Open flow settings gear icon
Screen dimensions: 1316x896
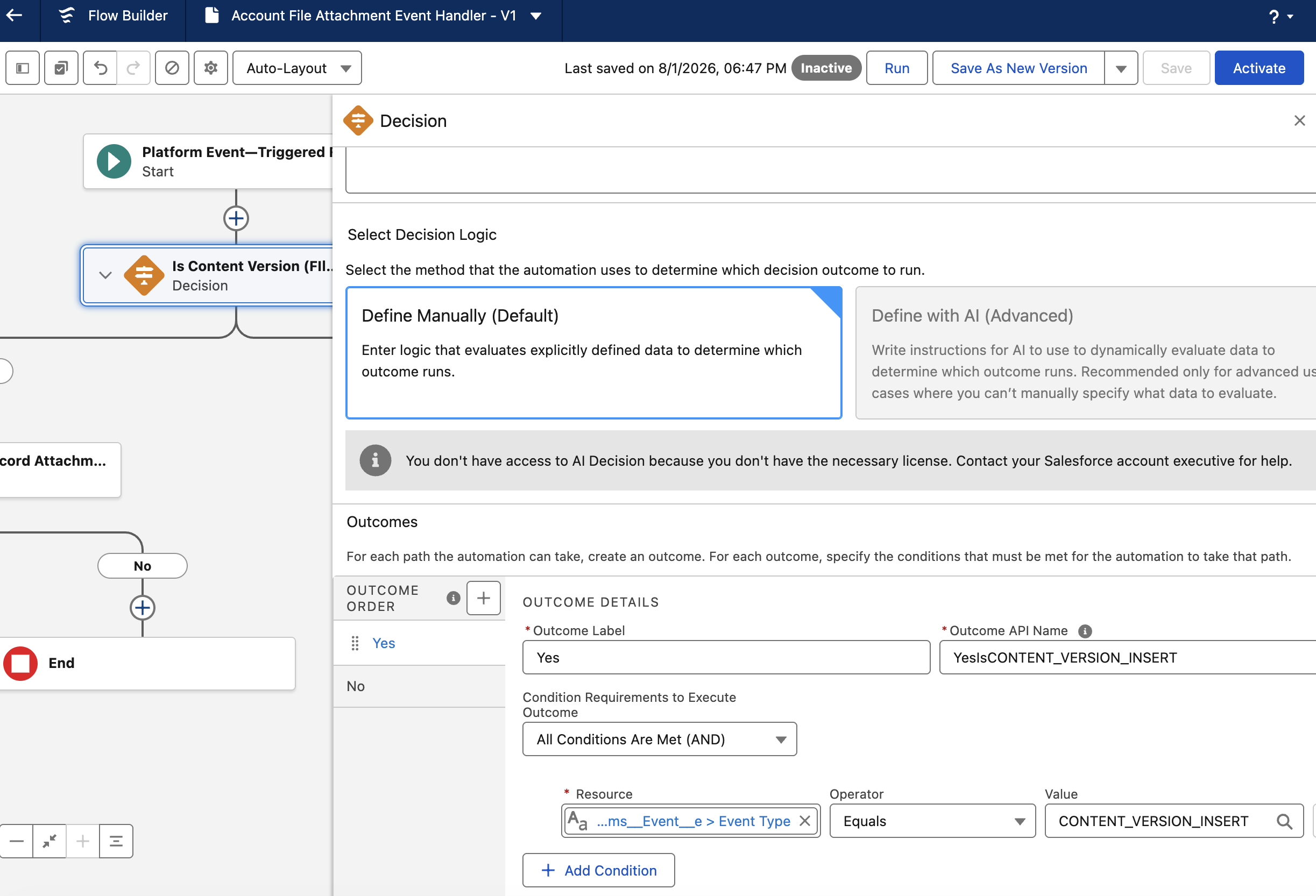[x=211, y=68]
